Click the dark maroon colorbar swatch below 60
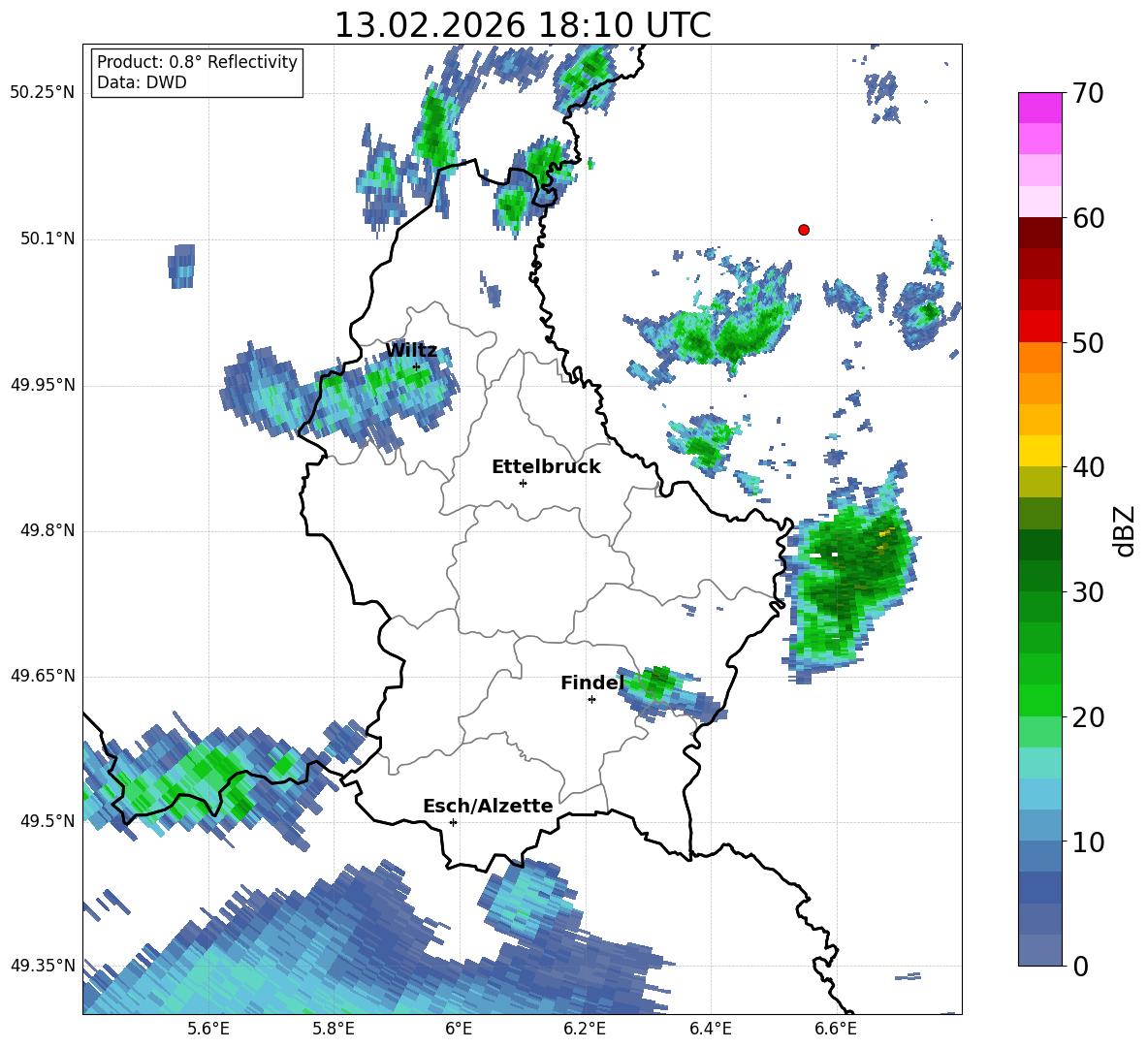The image size is (1148, 1048). tap(1039, 233)
